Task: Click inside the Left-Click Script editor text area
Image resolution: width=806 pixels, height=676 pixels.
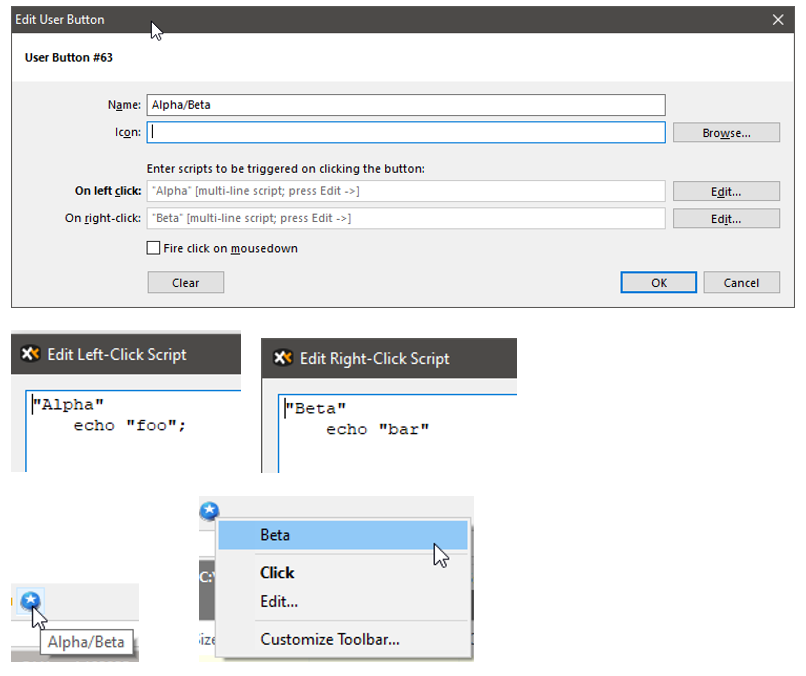Action: (x=130, y=440)
